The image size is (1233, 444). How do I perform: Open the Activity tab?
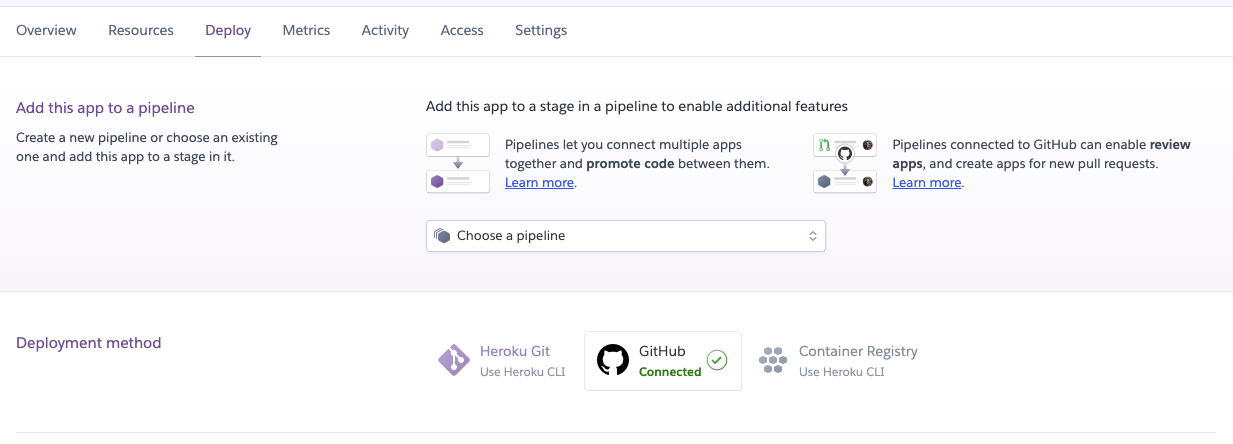point(385,30)
